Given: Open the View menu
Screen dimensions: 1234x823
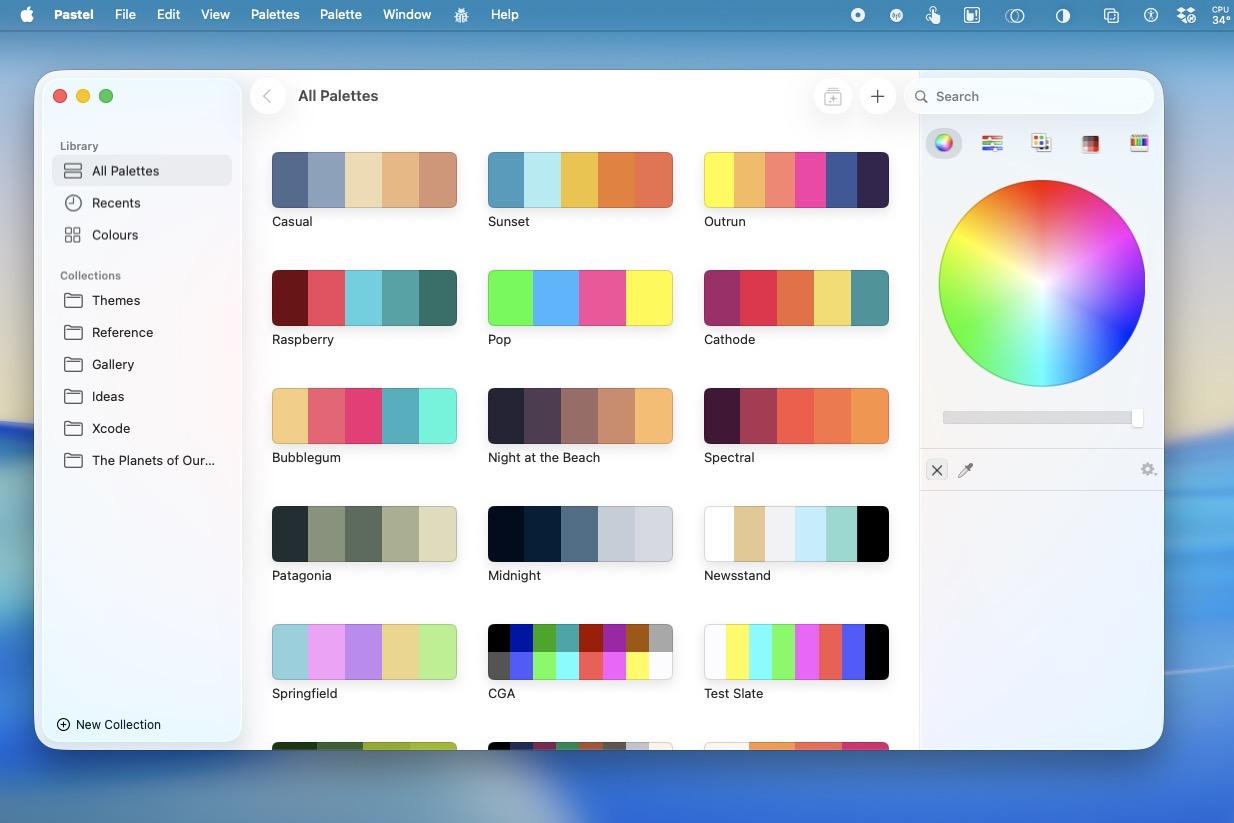Looking at the screenshot, I should (x=215, y=15).
